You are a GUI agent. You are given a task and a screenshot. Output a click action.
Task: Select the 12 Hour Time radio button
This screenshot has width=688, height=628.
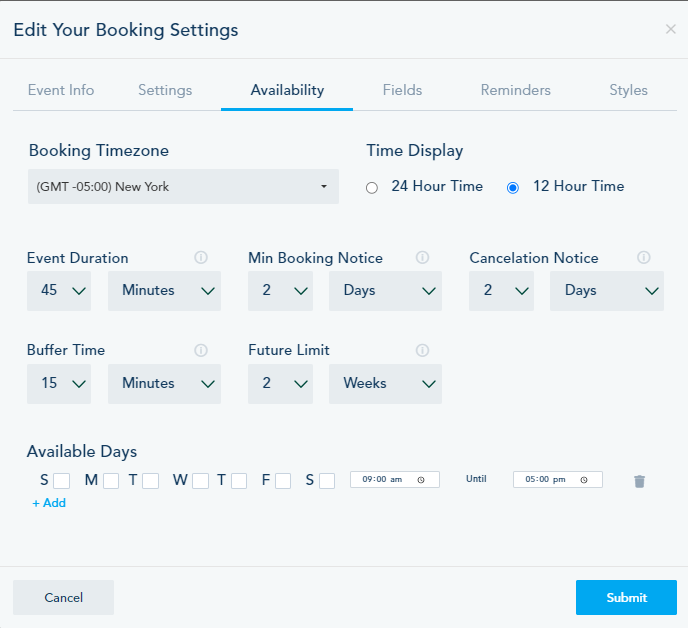[x=512, y=188]
